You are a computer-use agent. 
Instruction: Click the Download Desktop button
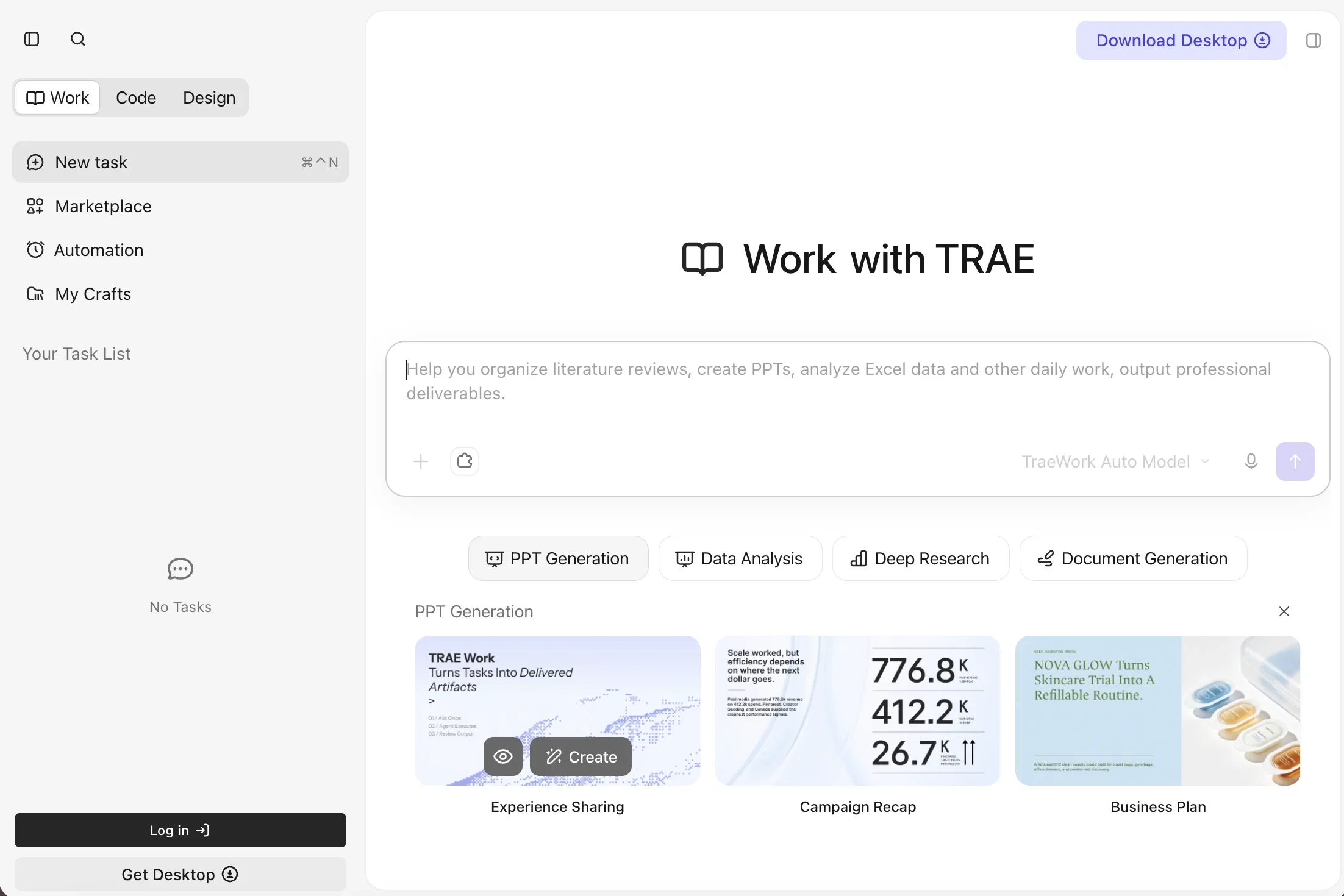[1181, 40]
